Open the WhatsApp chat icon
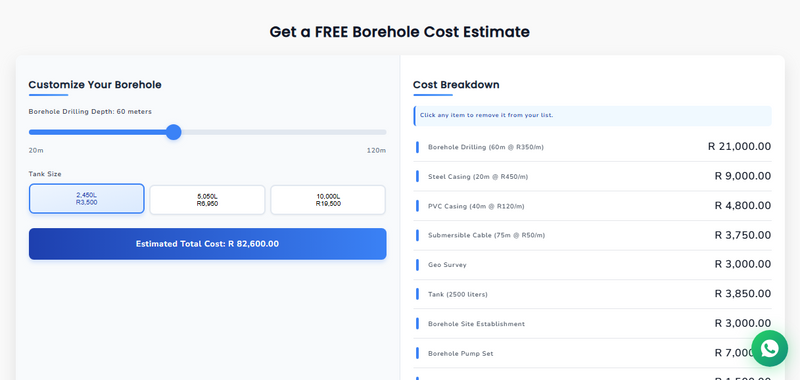 (x=769, y=348)
